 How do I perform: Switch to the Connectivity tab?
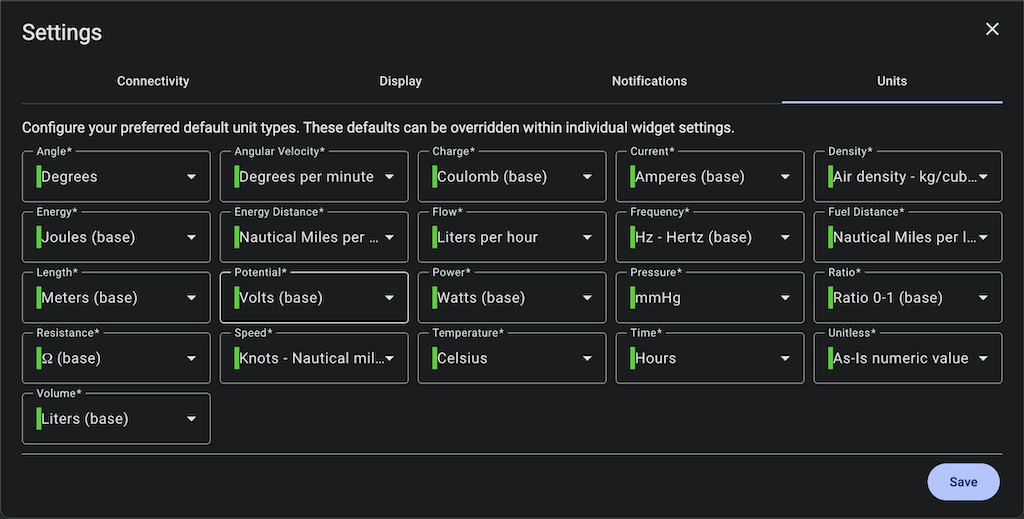click(153, 81)
